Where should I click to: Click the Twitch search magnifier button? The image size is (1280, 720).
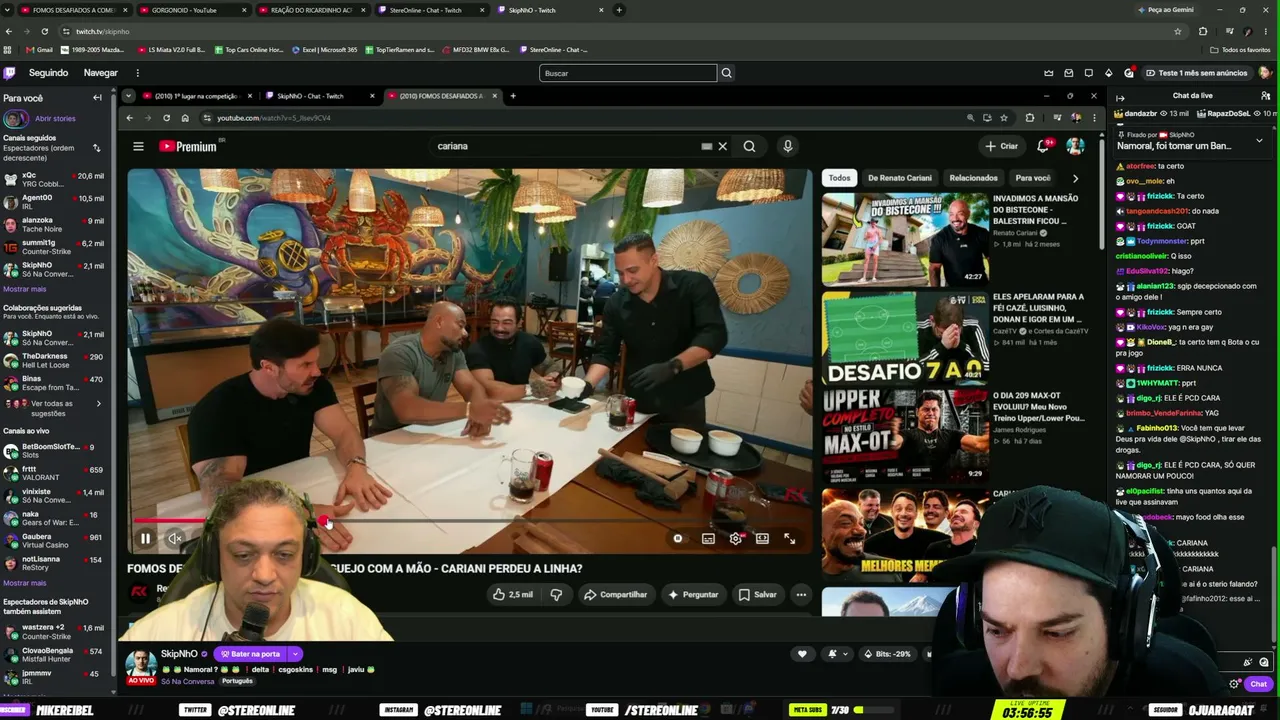coord(727,73)
